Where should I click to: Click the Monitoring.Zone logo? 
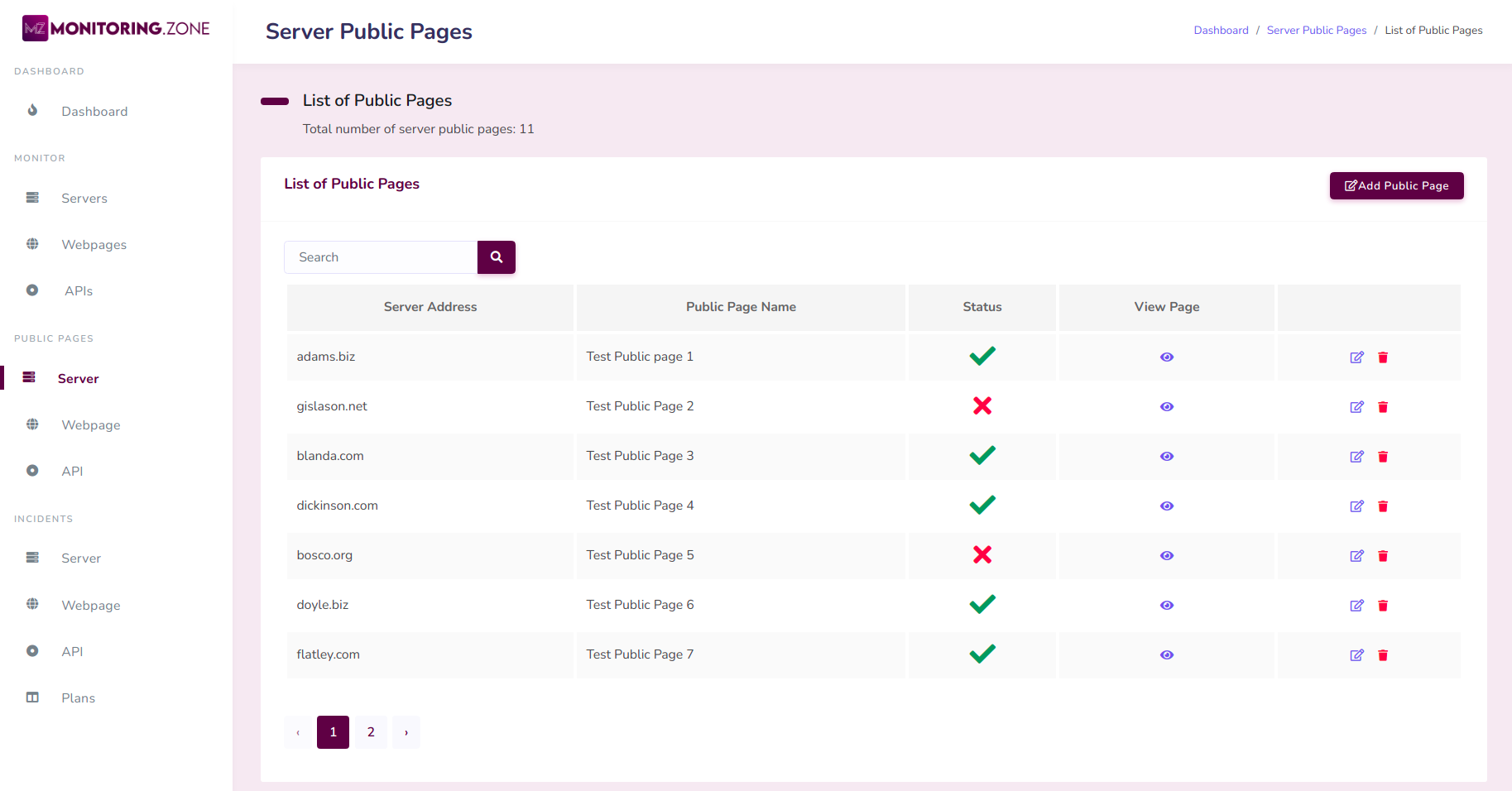116,28
